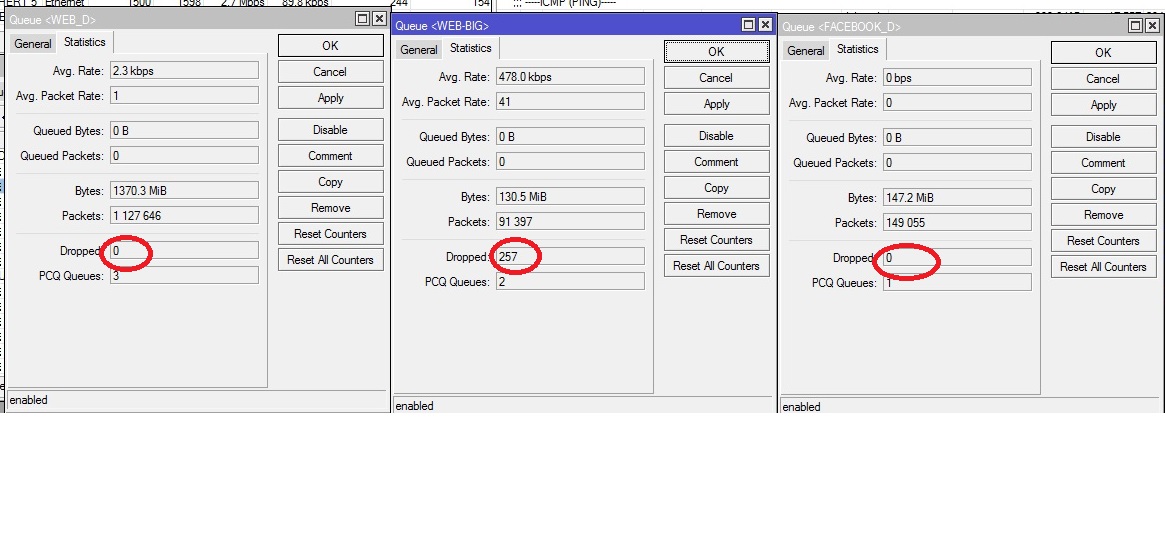Viewport: 1165px width, 540px height.
Task: Select the Statistics tab of FACEBOOK_D queue
Action: click(857, 49)
